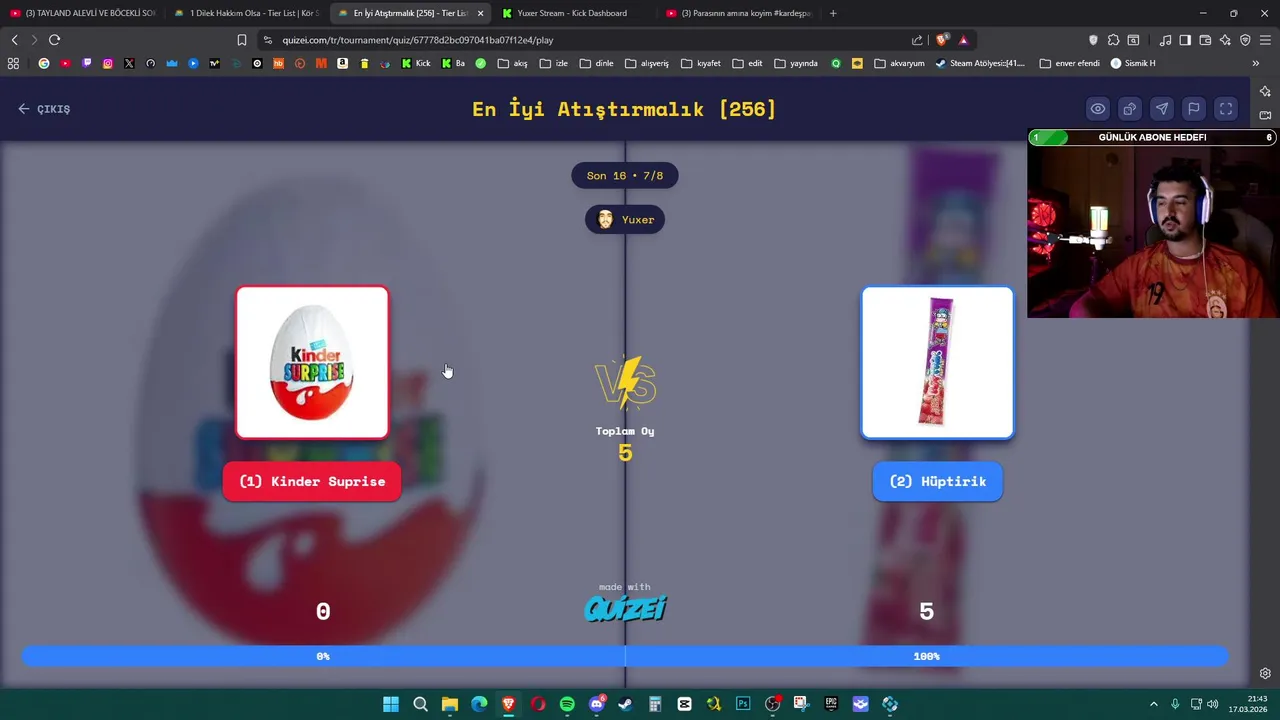Vote for (2) Hüptirik button
The image size is (1280, 720).
(937, 481)
